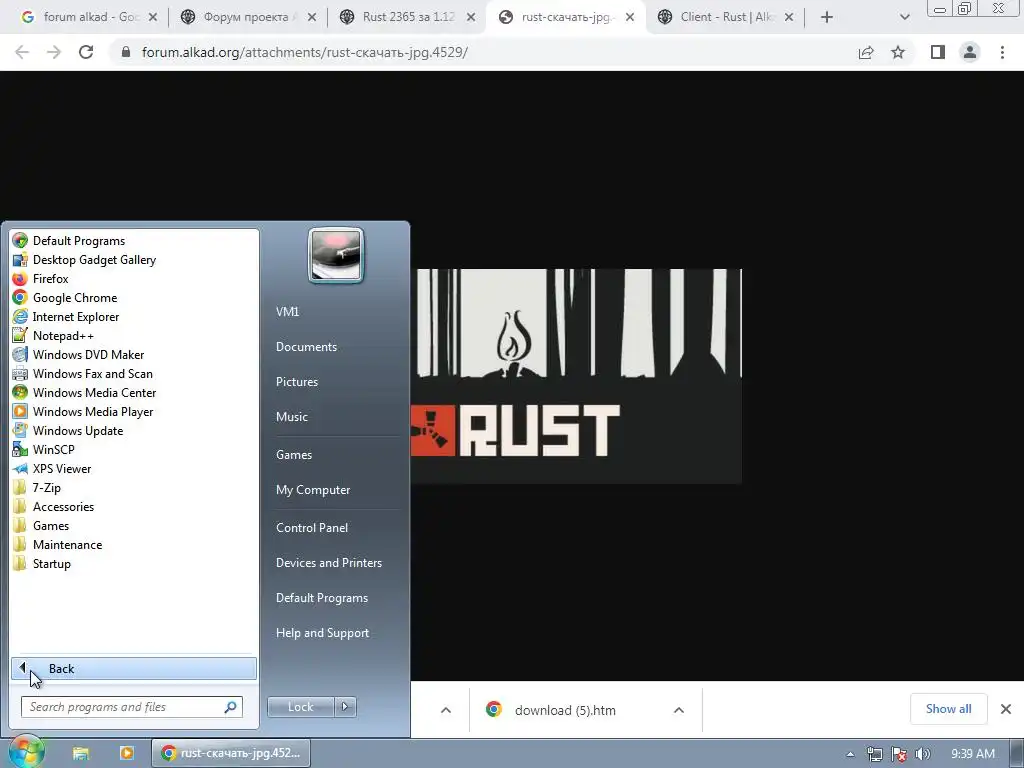Click the share page icon
Viewport: 1024px width, 768px height.
(x=866, y=52)
